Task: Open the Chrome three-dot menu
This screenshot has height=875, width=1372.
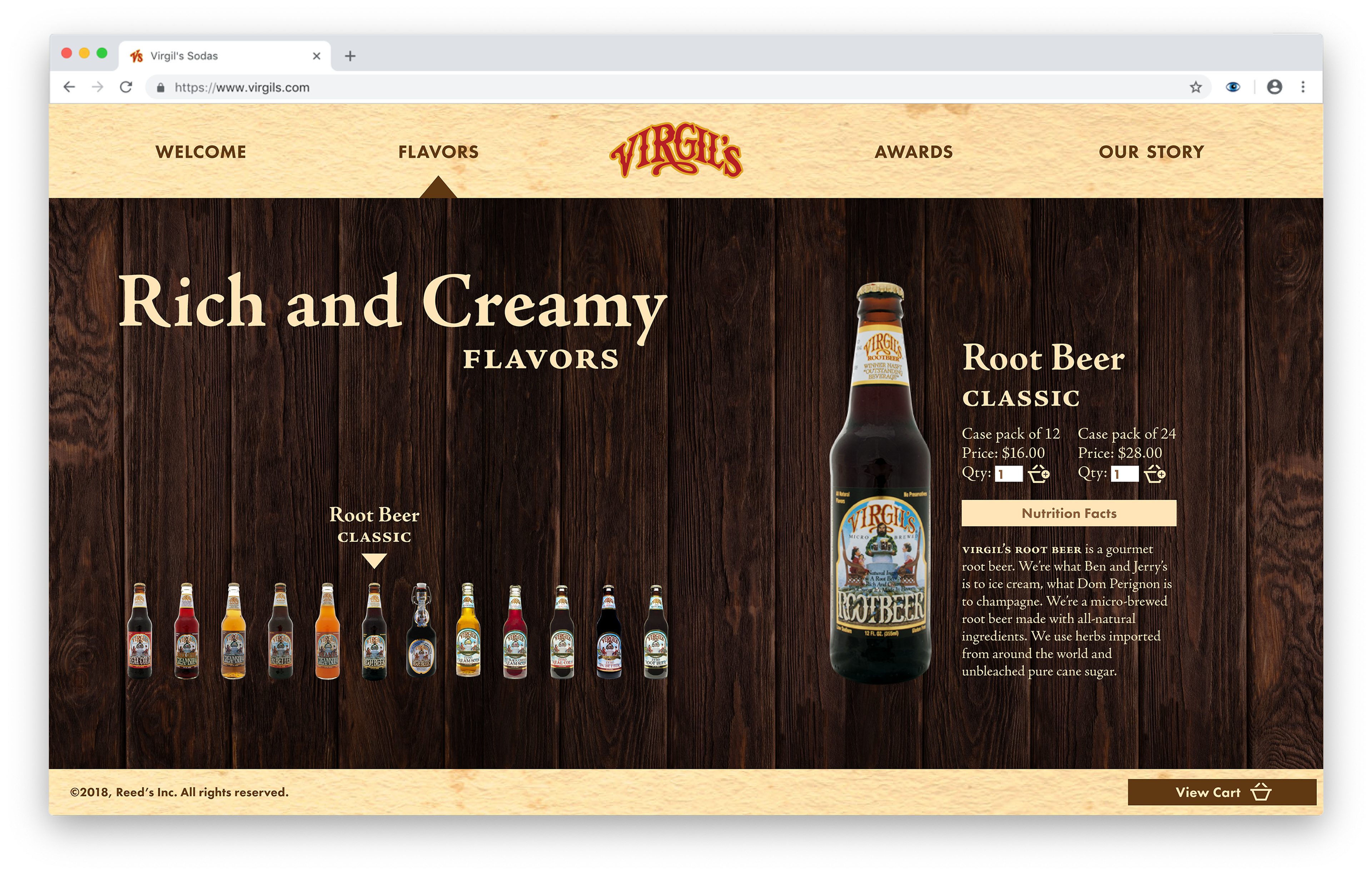Action: tap(1303, 86)
